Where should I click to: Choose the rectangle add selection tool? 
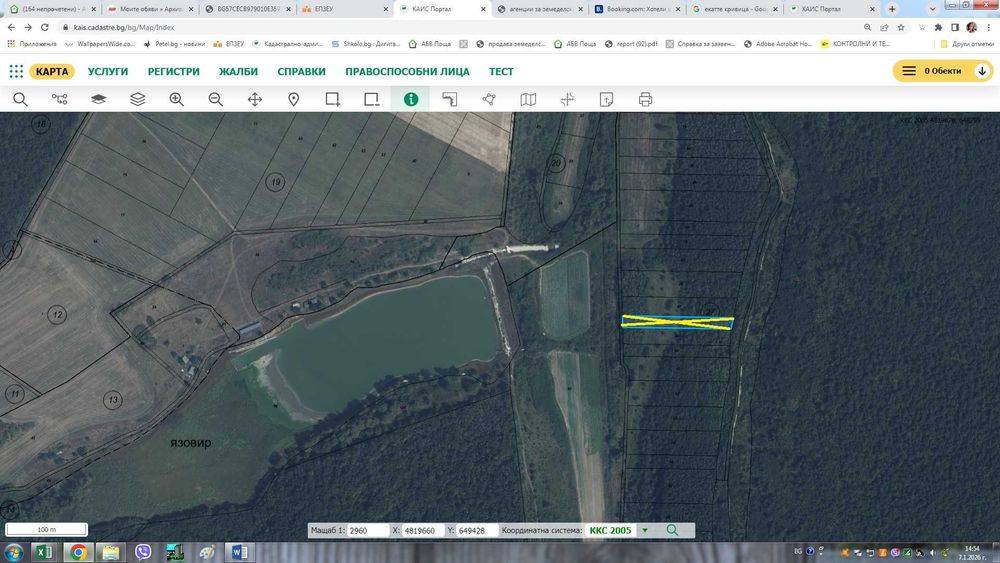tap(332, 99)
